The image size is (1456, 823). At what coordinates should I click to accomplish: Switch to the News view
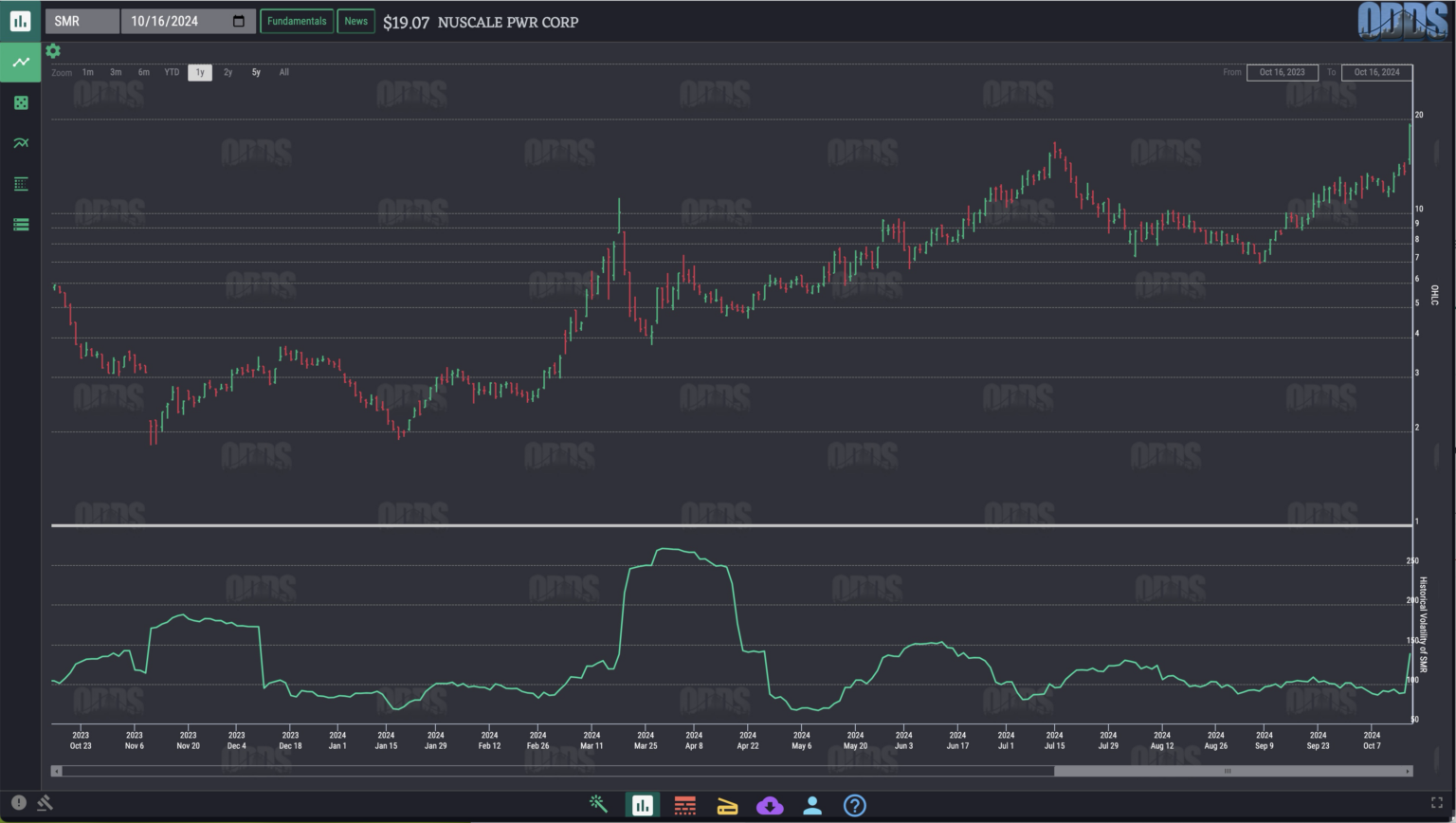pyautogui.click(x=356, y=20)
